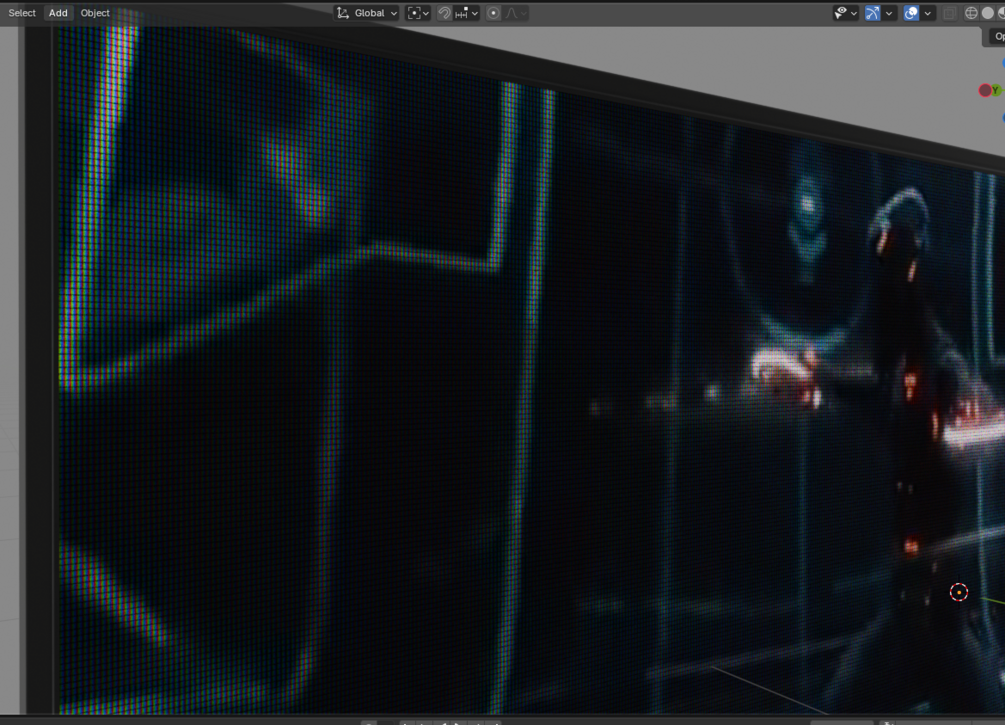Image resolution: width=1005 pixels, height=725 pixels.
Task: Open the overlays options dropdown arrow
Action: click(927, 13)
